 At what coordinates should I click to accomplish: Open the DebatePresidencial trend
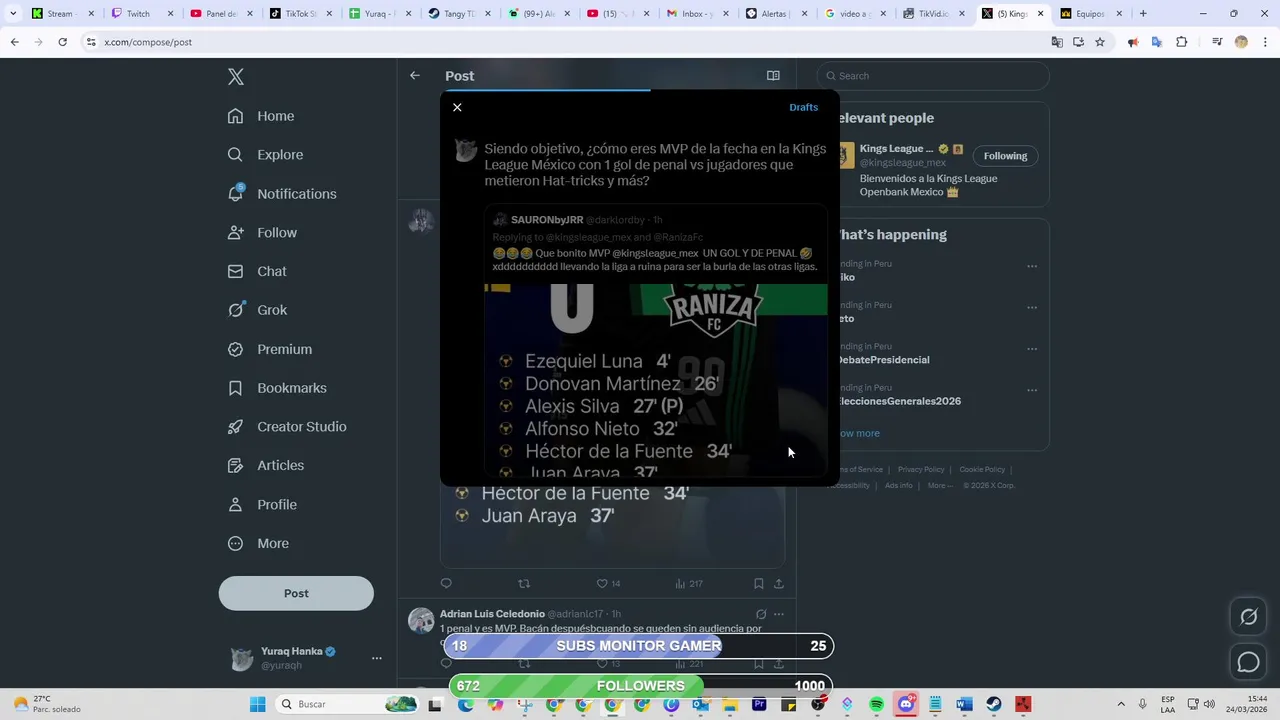click(x=883, y=360)
